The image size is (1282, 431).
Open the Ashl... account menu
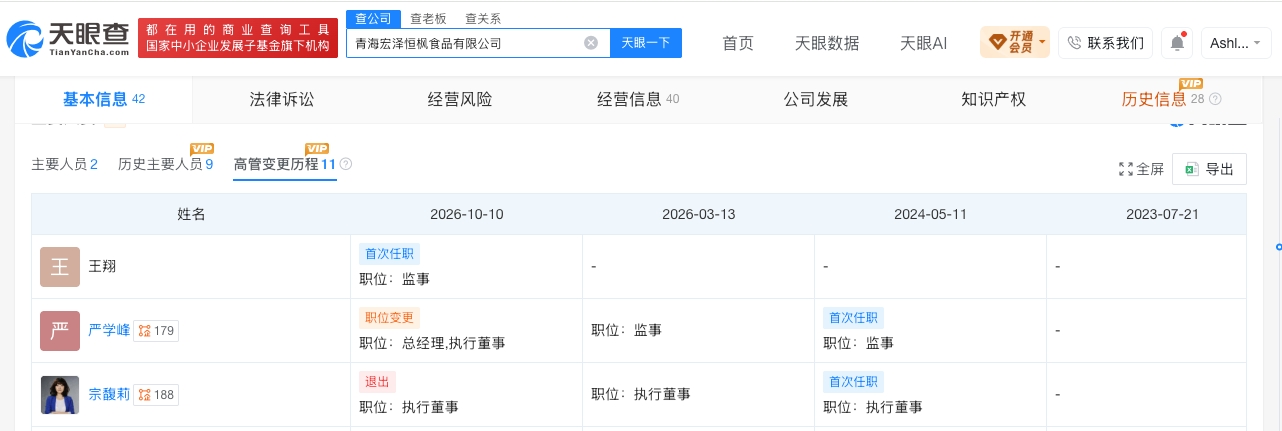1235,43
